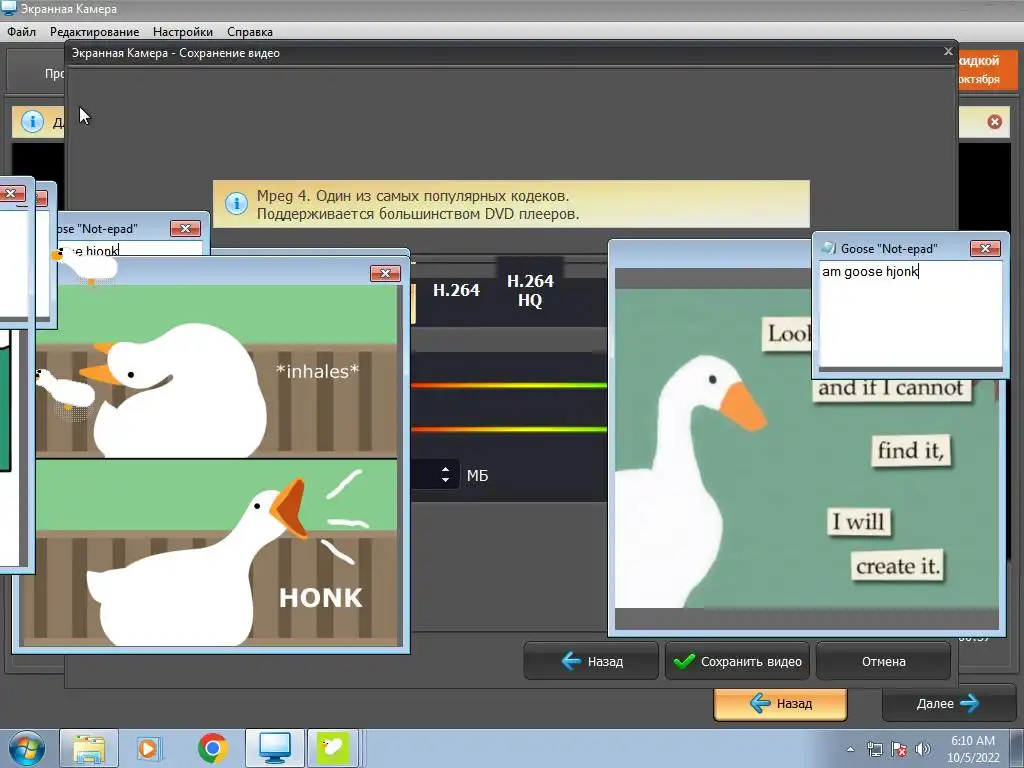This screenshot has height=768, width=1024.
Task: Open Google Chrome from taskbar
Action: [212, 748]
